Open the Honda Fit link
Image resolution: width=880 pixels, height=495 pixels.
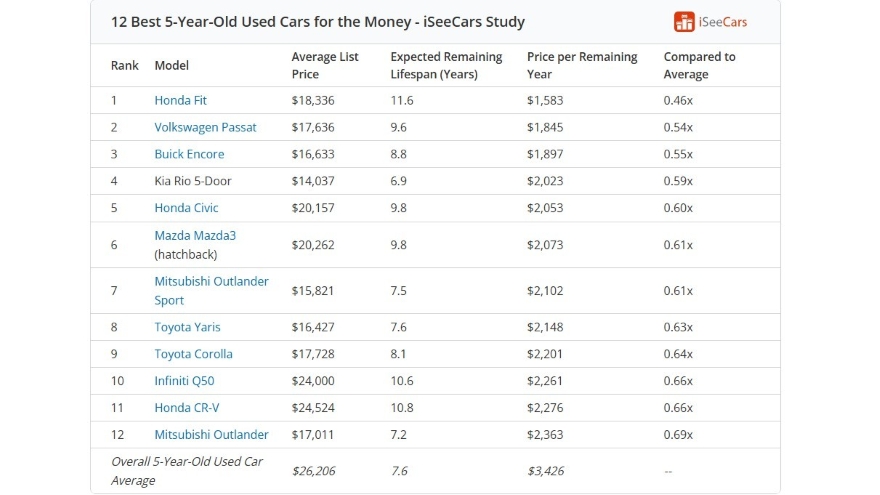pos(180,100)
